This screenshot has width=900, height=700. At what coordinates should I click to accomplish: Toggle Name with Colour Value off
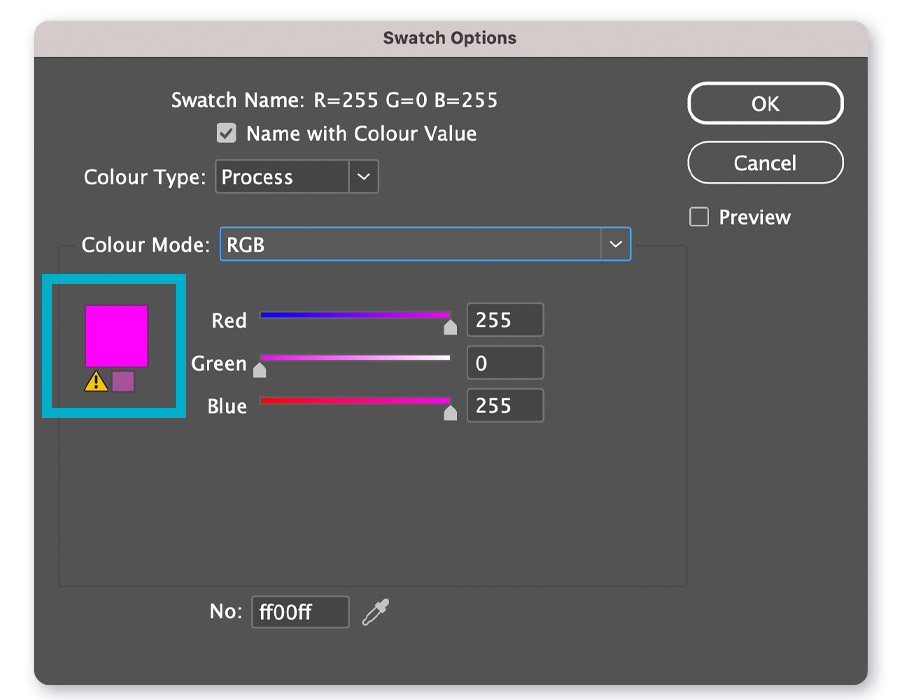click(x=226, y=133)
